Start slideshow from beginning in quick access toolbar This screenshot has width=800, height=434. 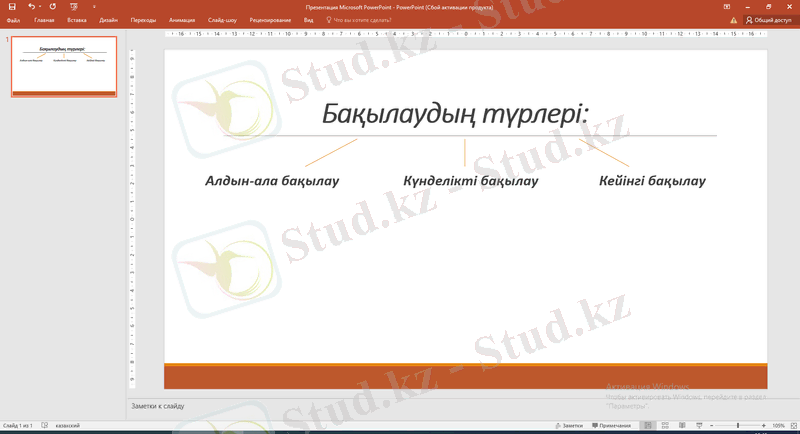74,7
